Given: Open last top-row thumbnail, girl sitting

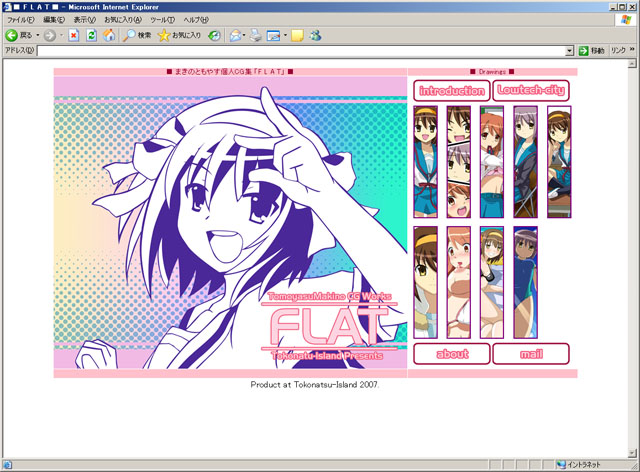Looking at the screenshot, I should 559,162.
